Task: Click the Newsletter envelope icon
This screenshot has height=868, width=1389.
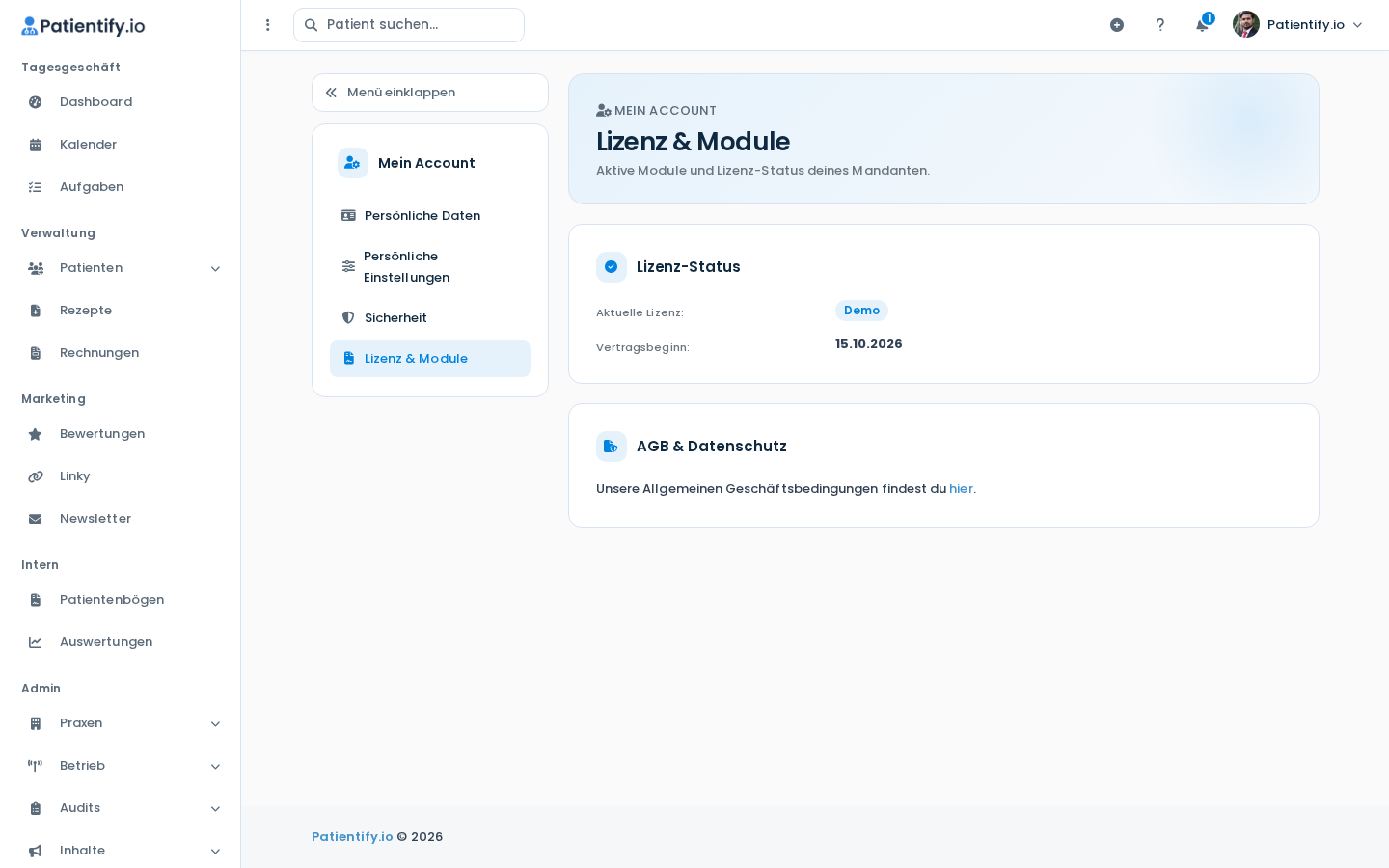Action: 36,519
